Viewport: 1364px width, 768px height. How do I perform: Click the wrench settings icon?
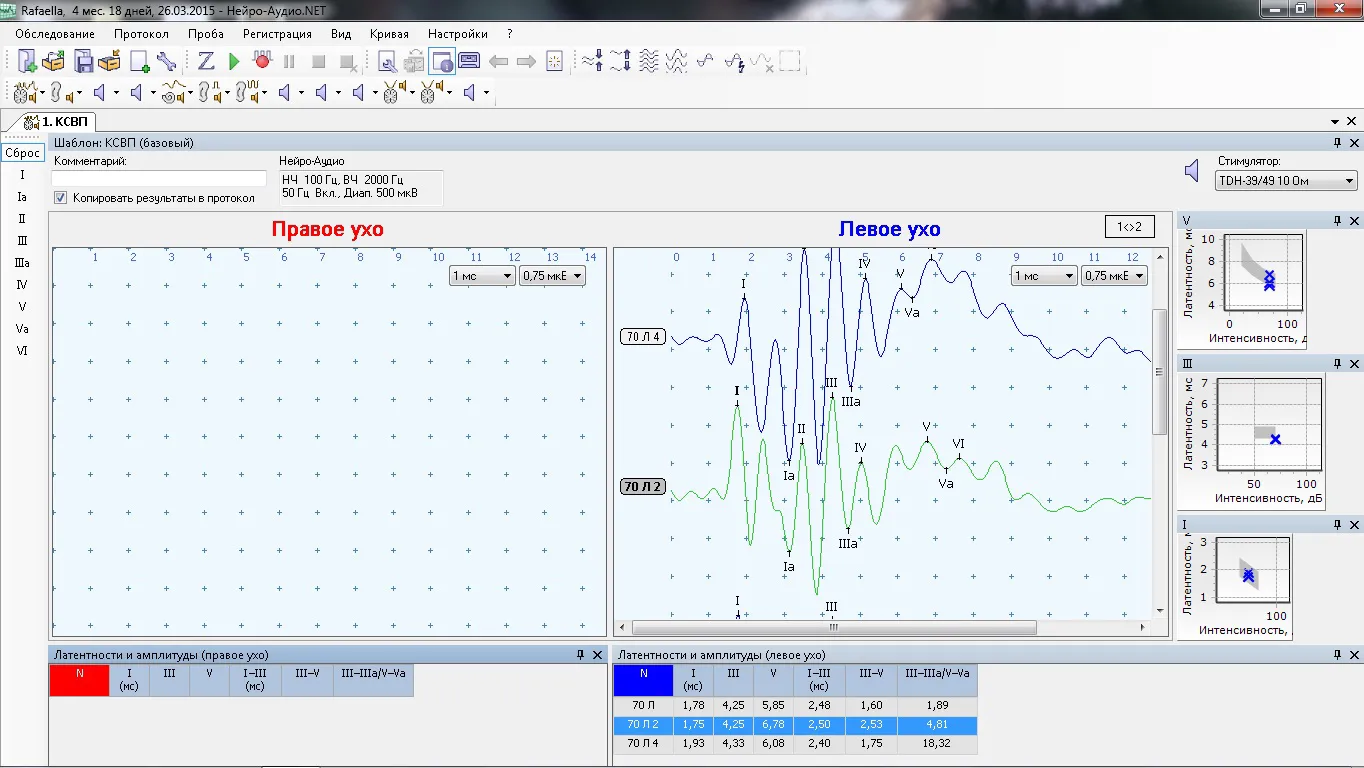click(x=166, y=62)
